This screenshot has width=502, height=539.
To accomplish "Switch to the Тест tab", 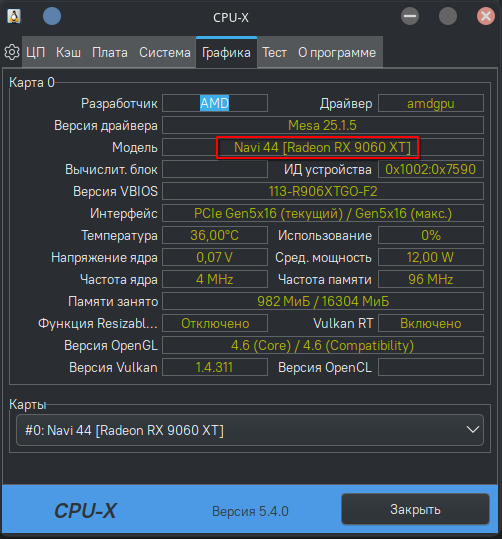I will point(274,53).
